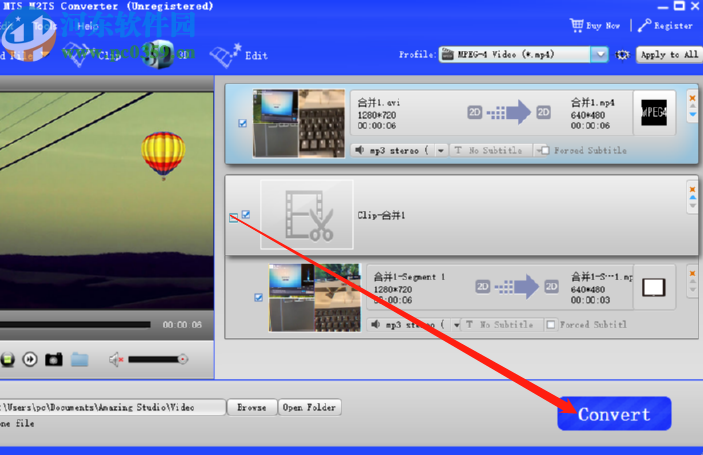703x455 pixels.
Task: Click the MPEG4 output format icon
Action: click(x=654, y=113)
